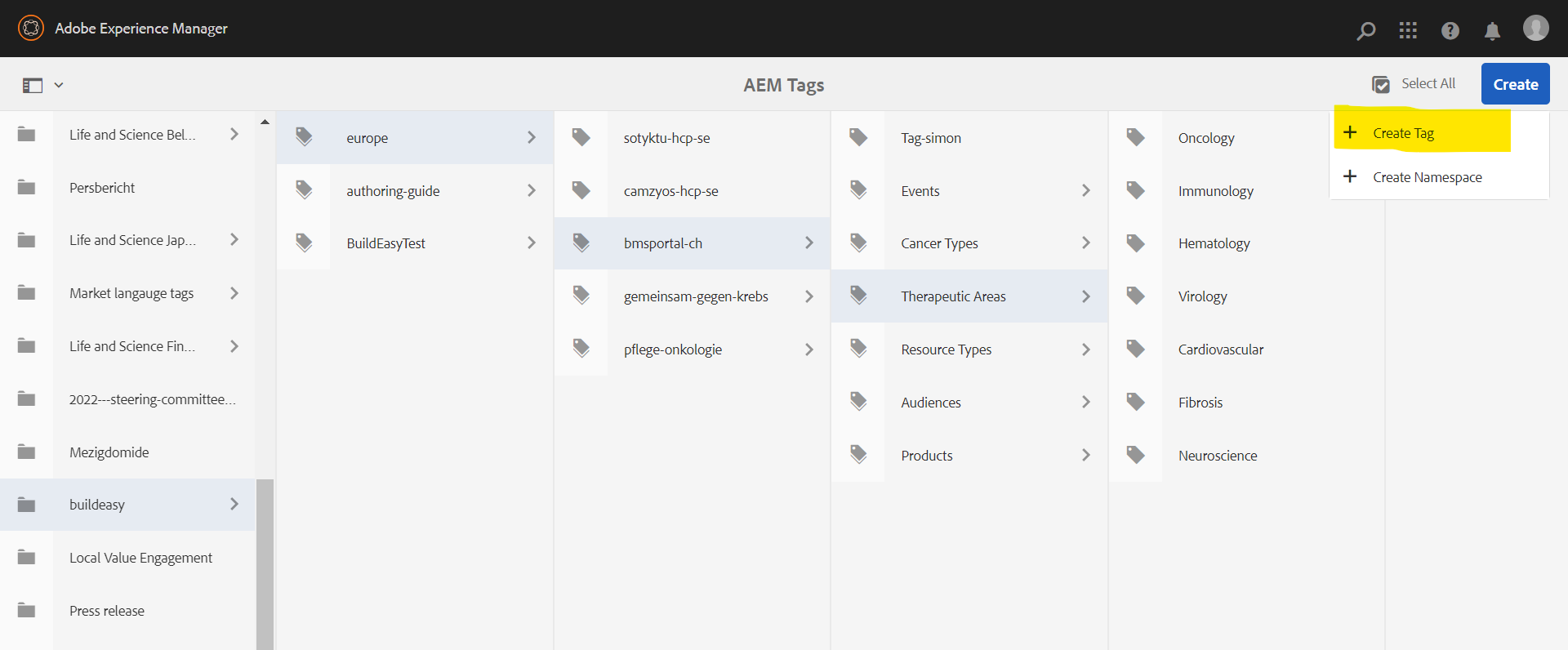The image size is (1568, 650).
Task: Click the tag icon beside bmsportal-ch
Action: pyautogui.click(x=581, y=242)
